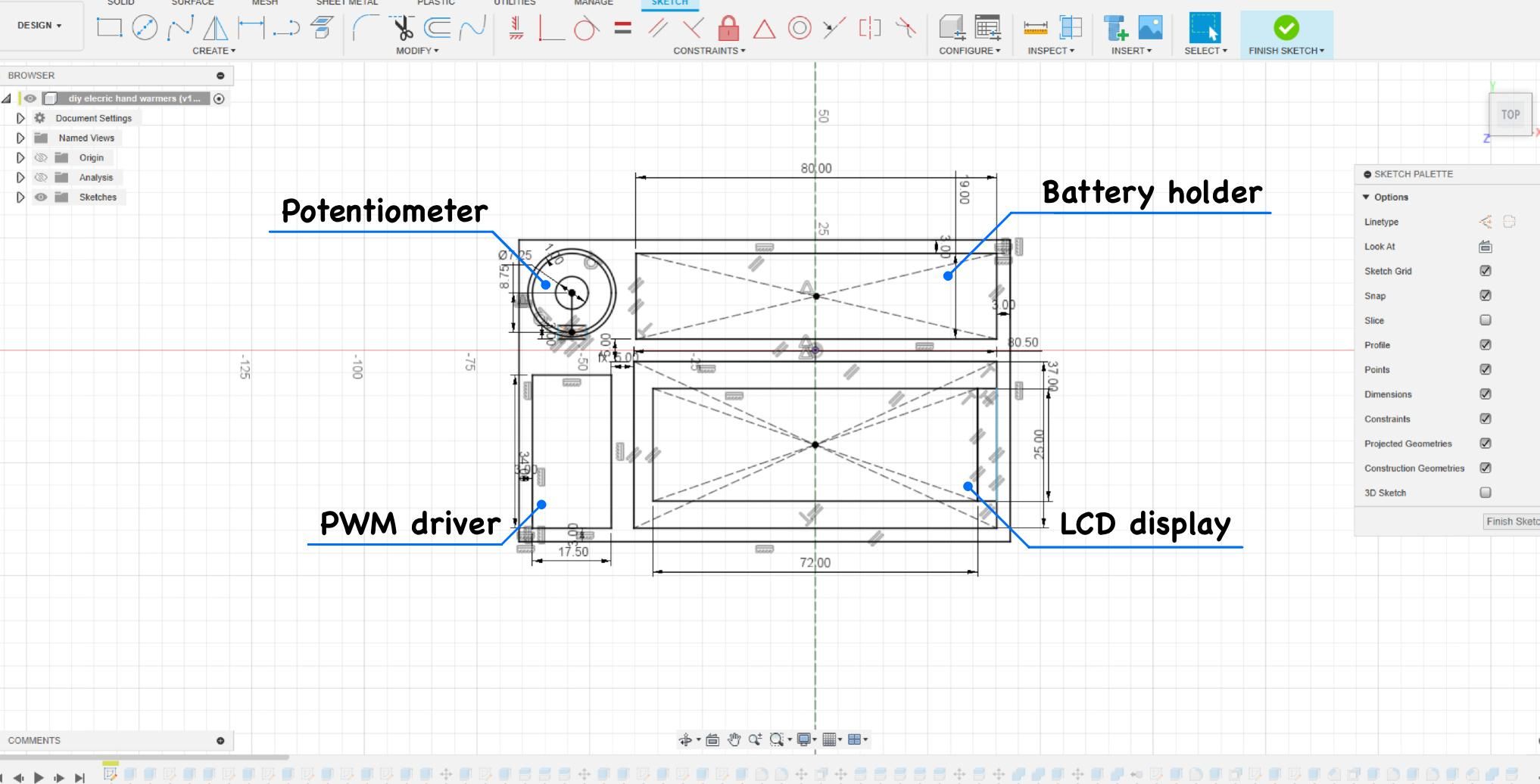Apply the Tangent constraint
Image resolution: width=1540 pixels, height=784 pixels.
pyautogui.click(x=586, y=29)
